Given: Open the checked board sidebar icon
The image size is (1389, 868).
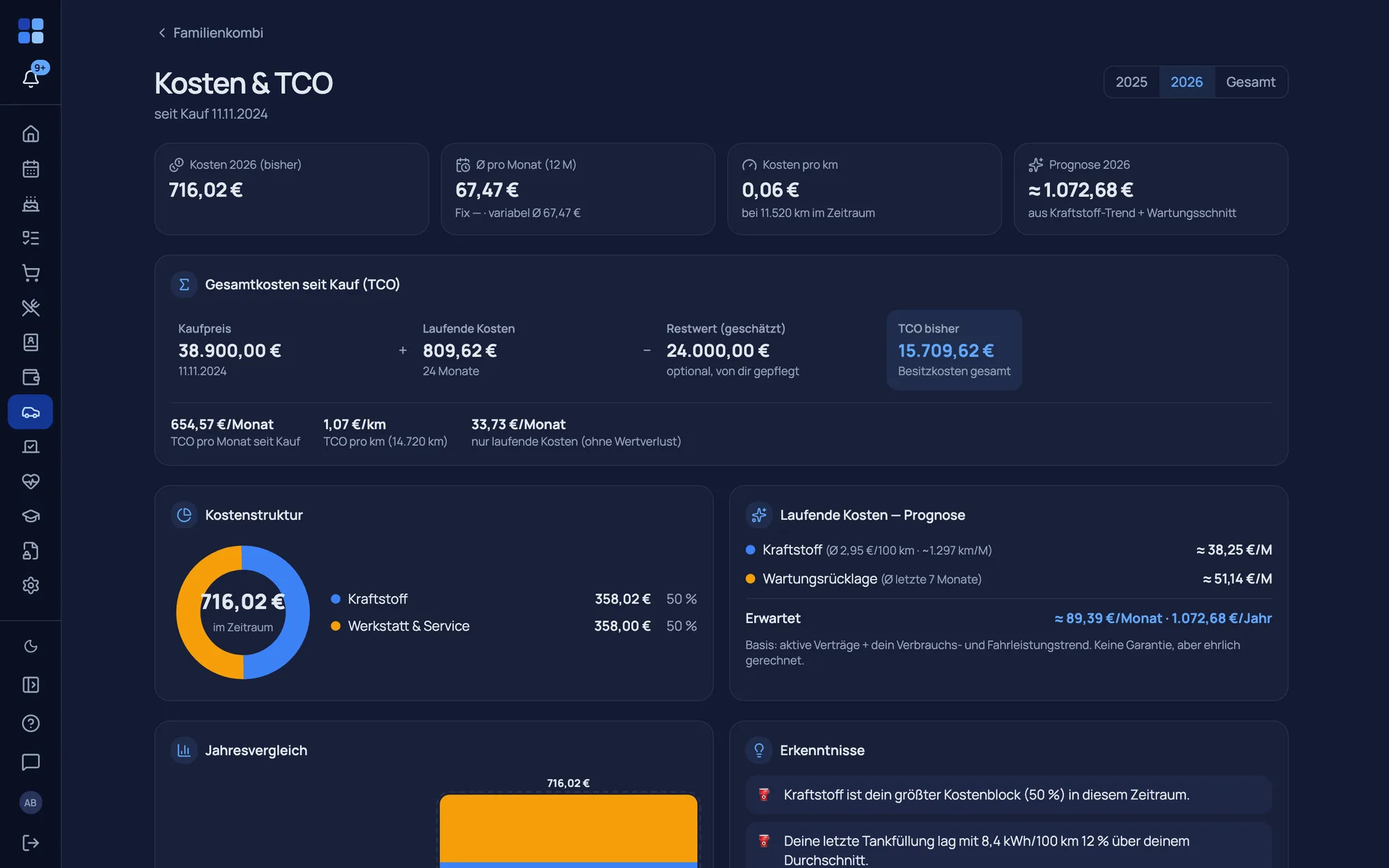Looking at the screenshot, I should click(31, 446).
